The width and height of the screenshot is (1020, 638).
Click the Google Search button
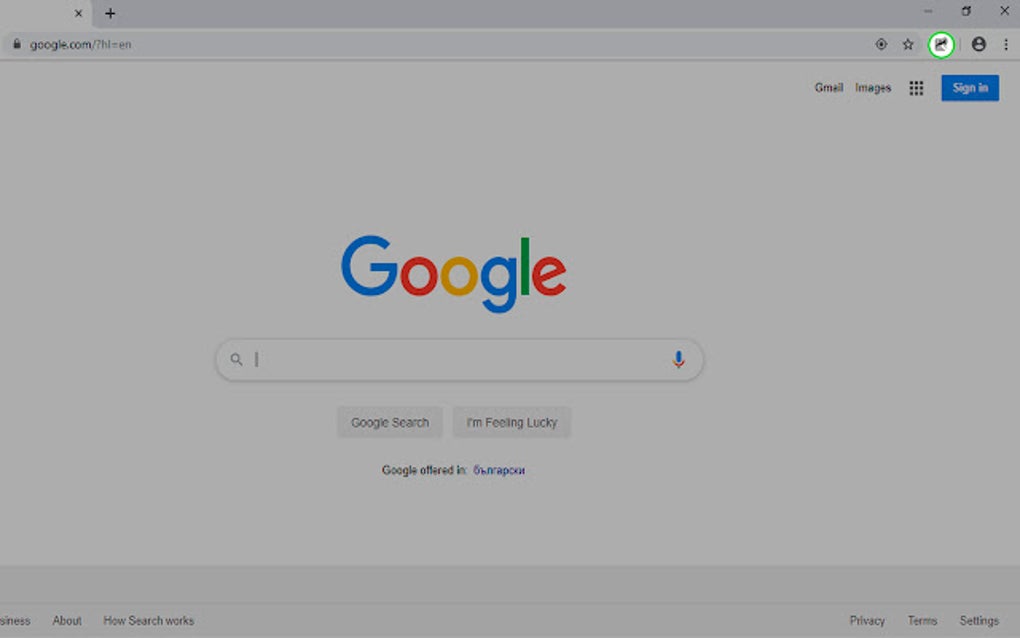pyautogui.click(x=389, y=422)
